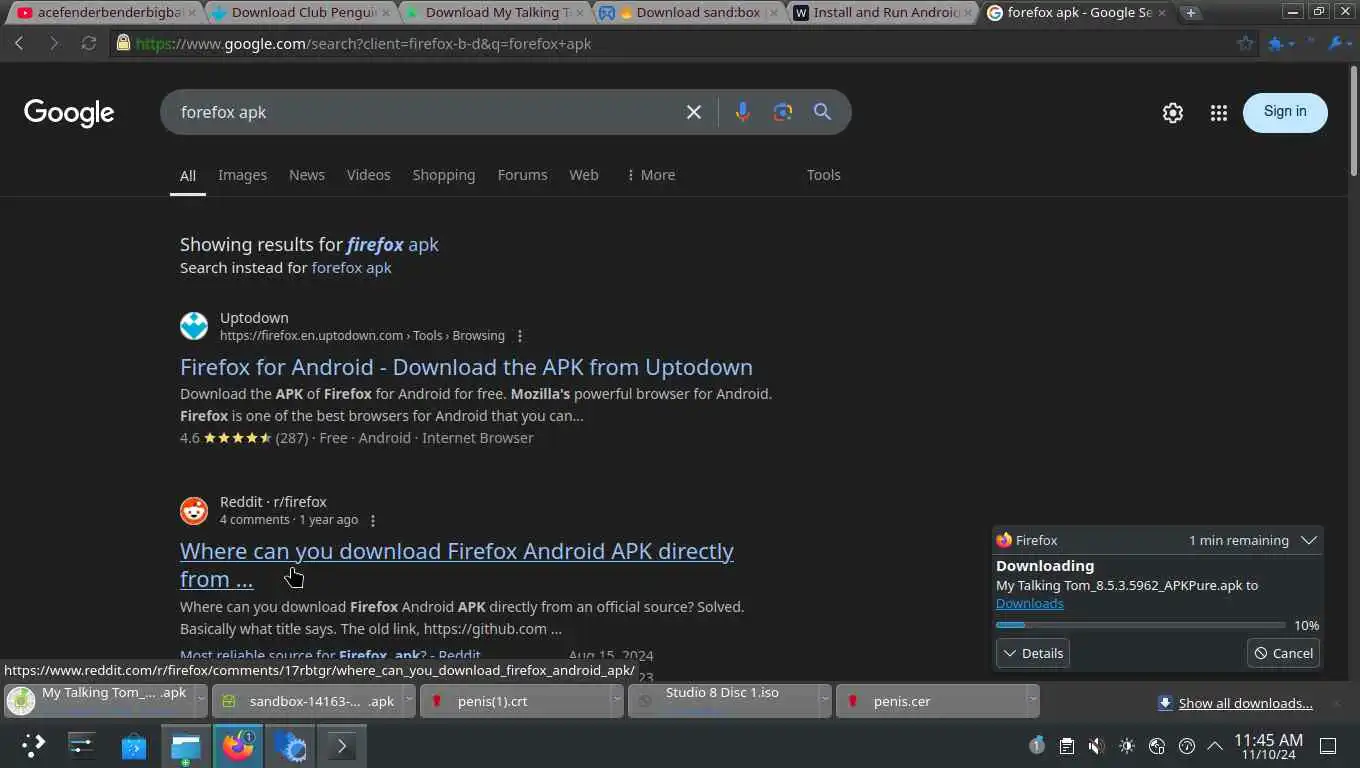The width and height of the screenshot is (1360, 768).
Task: Open dropdown for Studio 8 Disc 1.iso
Action: click(824, 701)
